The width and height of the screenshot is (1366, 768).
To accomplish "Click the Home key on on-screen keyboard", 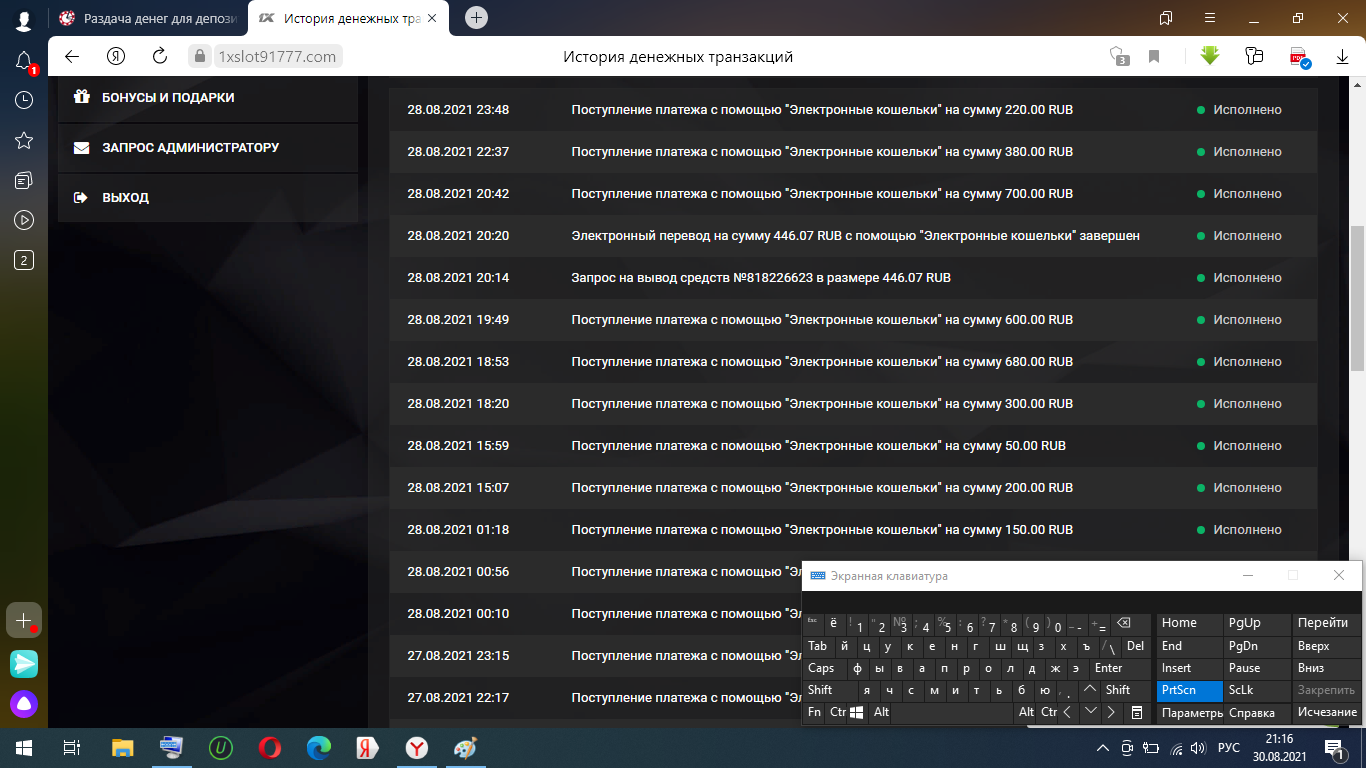I will tap(1190, 623).
